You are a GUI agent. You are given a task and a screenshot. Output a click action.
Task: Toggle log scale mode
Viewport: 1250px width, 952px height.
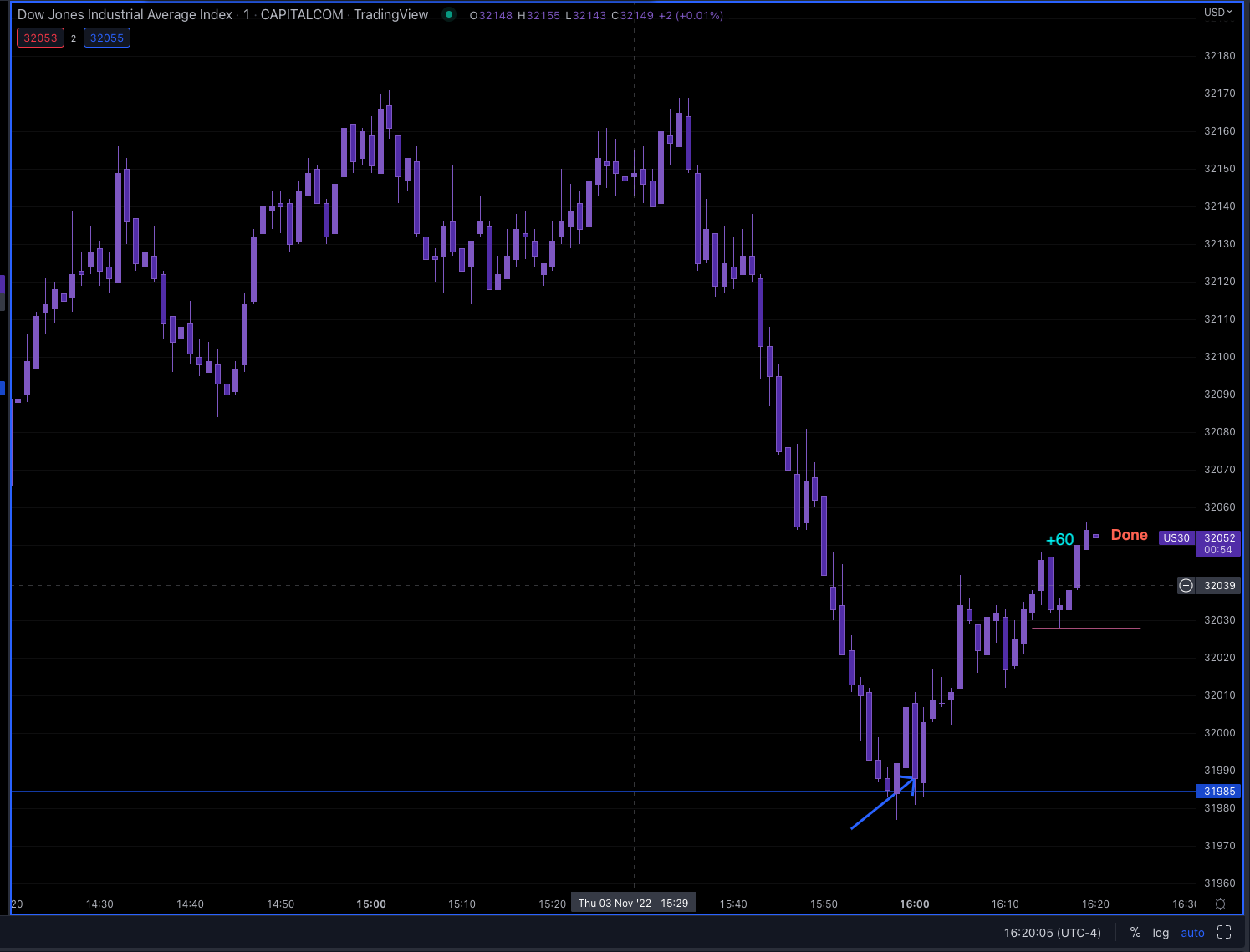point(1161,933)
